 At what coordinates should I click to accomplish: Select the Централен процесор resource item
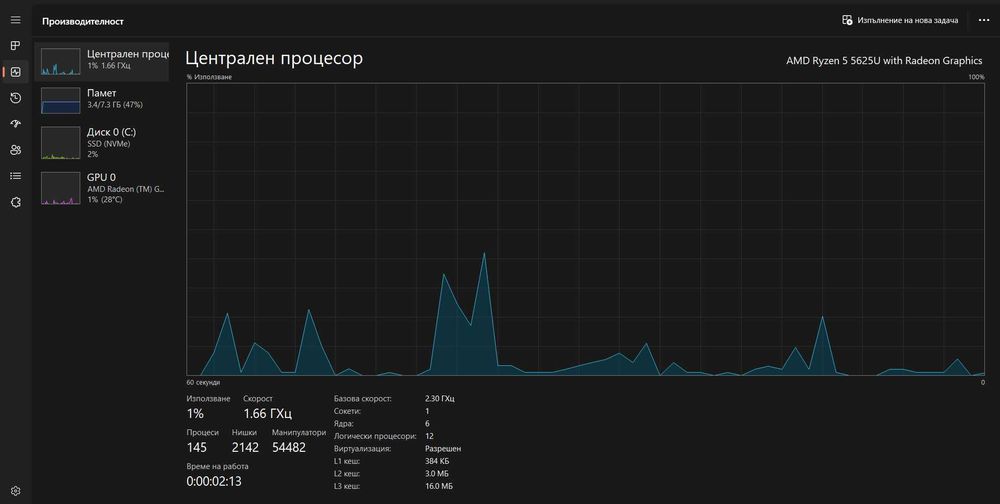click(x=102, y=62)
